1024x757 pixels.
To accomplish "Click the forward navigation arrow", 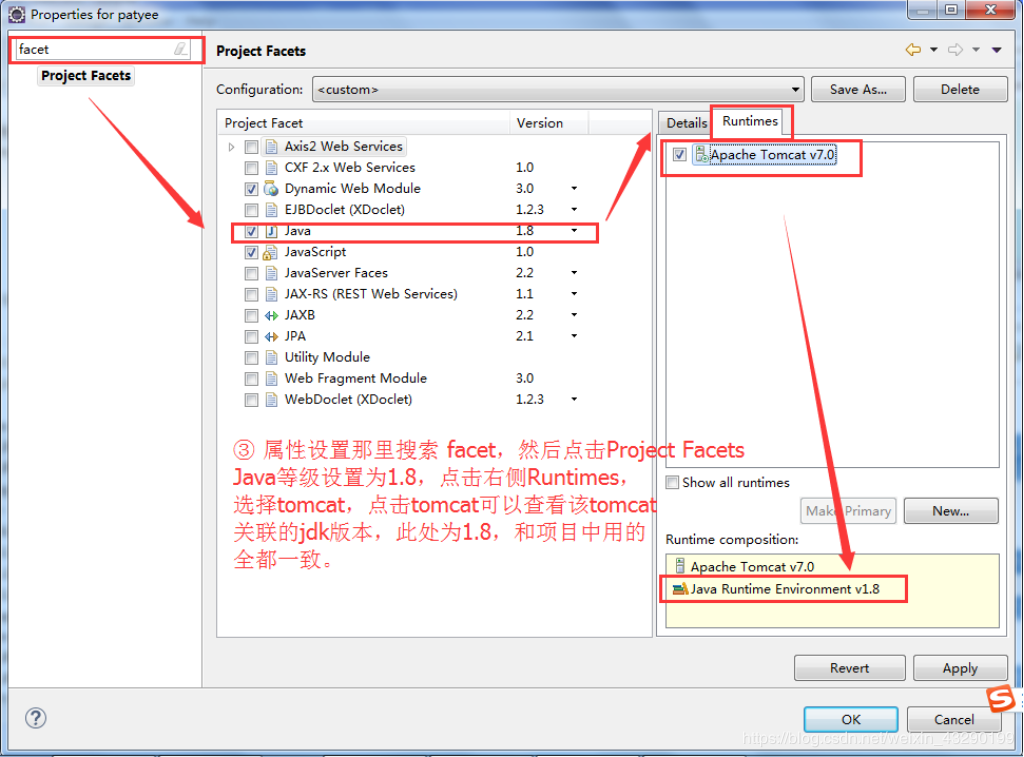I will coord(955,50).
